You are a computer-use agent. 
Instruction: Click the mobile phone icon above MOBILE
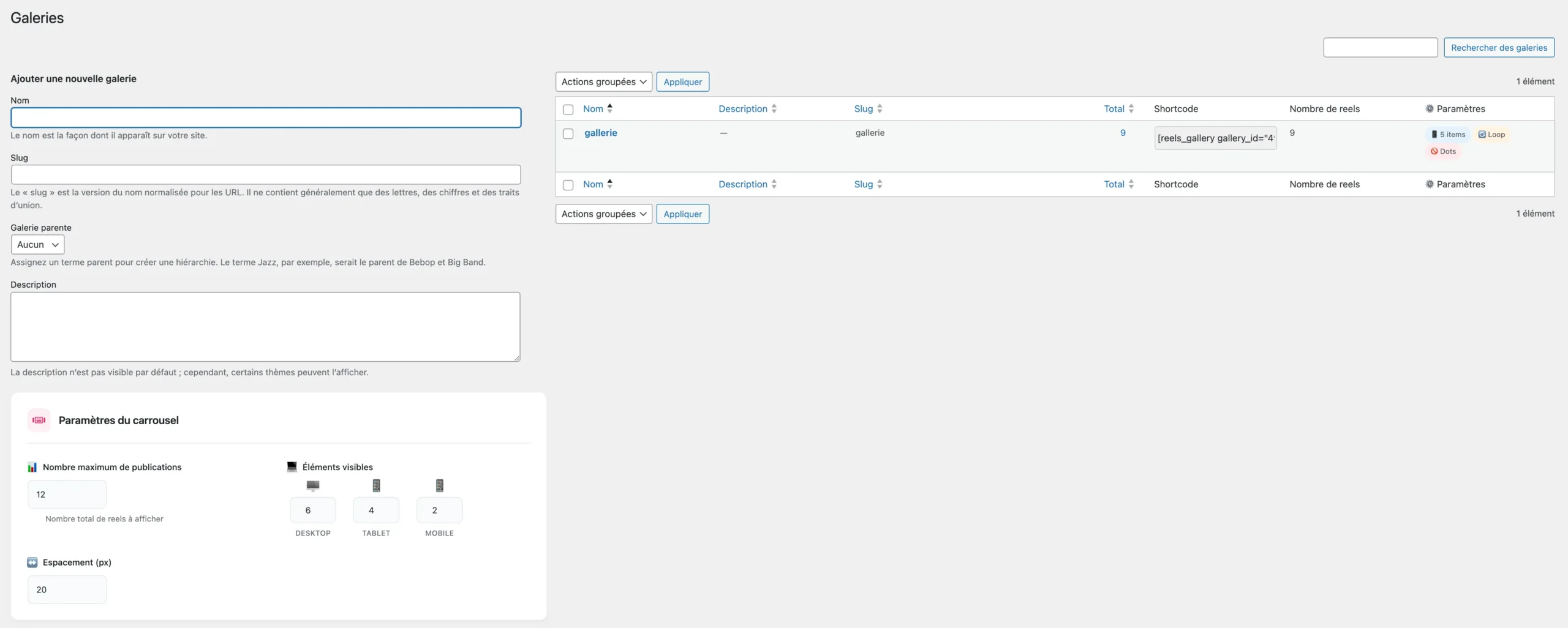coord(439,485)
